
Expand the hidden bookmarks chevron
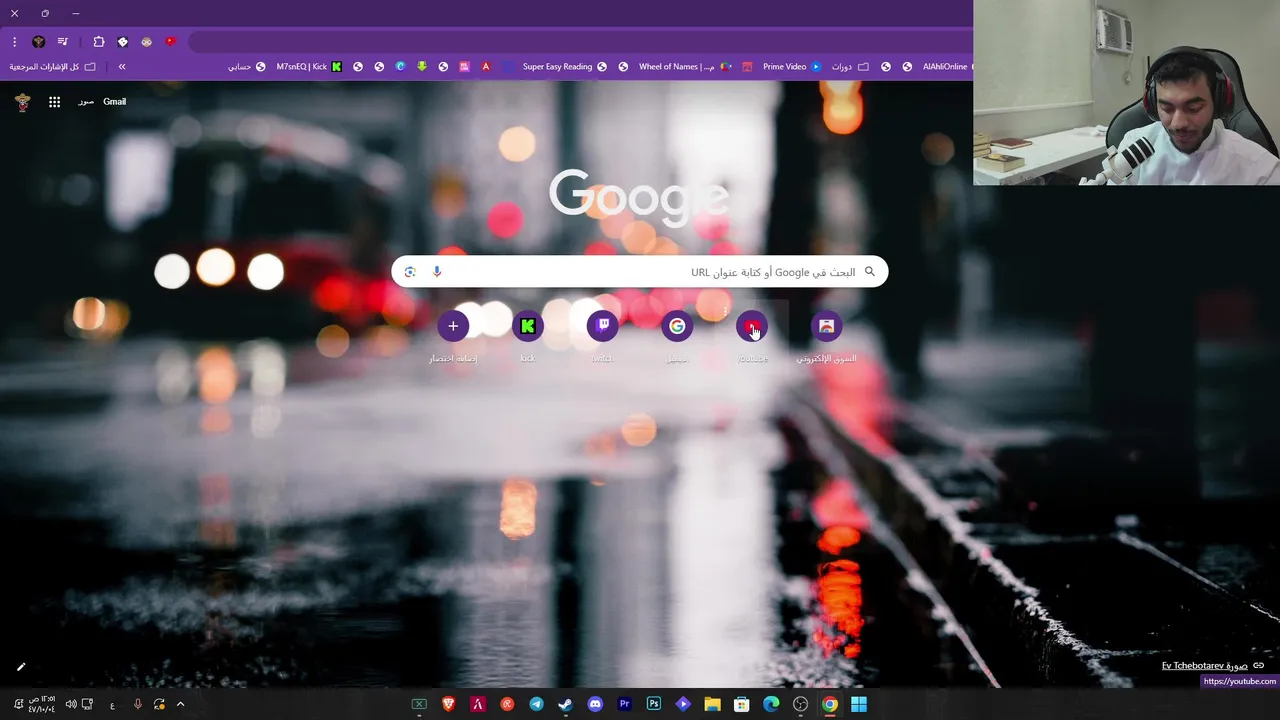coord(122,67)
